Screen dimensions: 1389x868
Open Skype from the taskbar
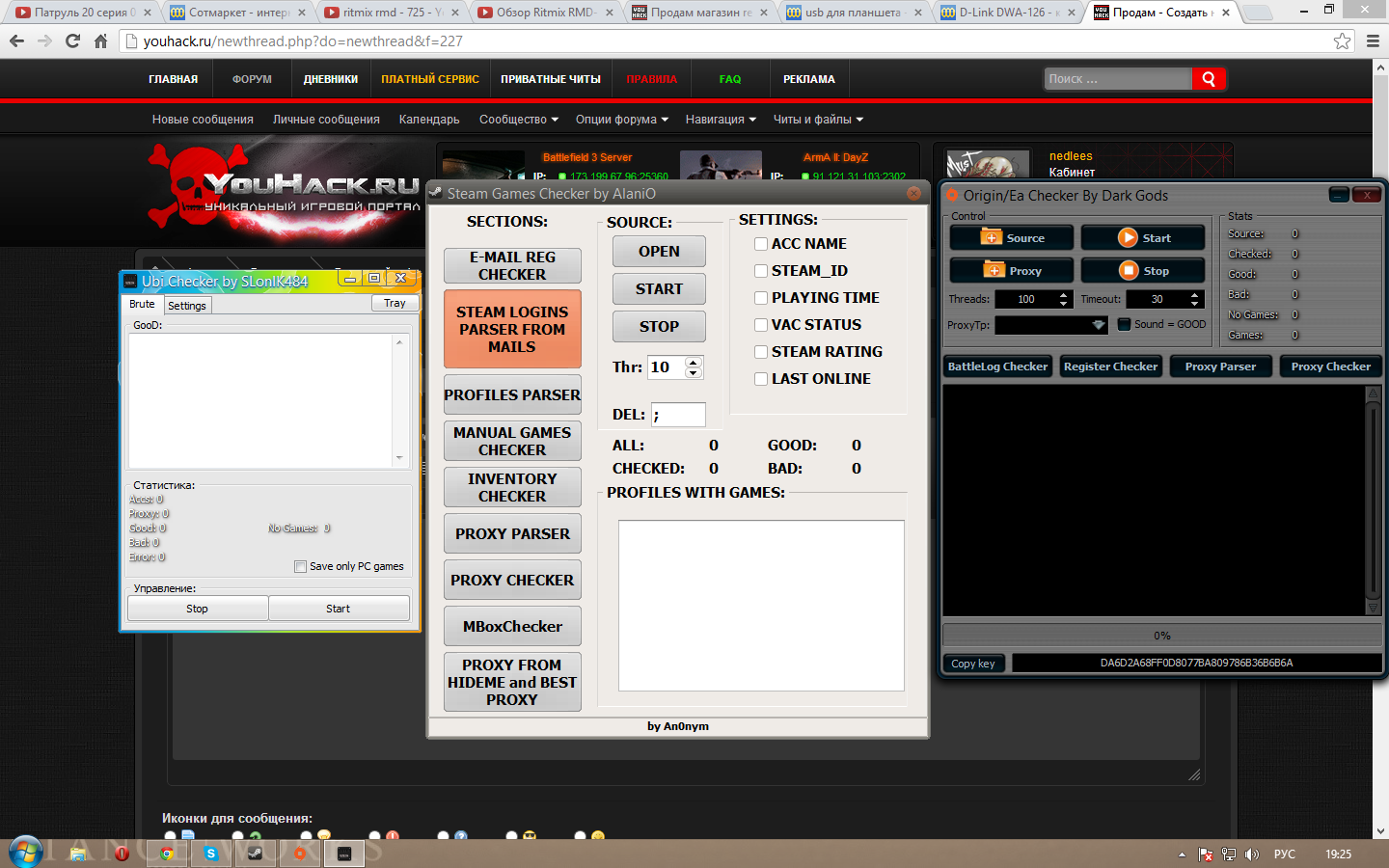click(x=210, y=854)
